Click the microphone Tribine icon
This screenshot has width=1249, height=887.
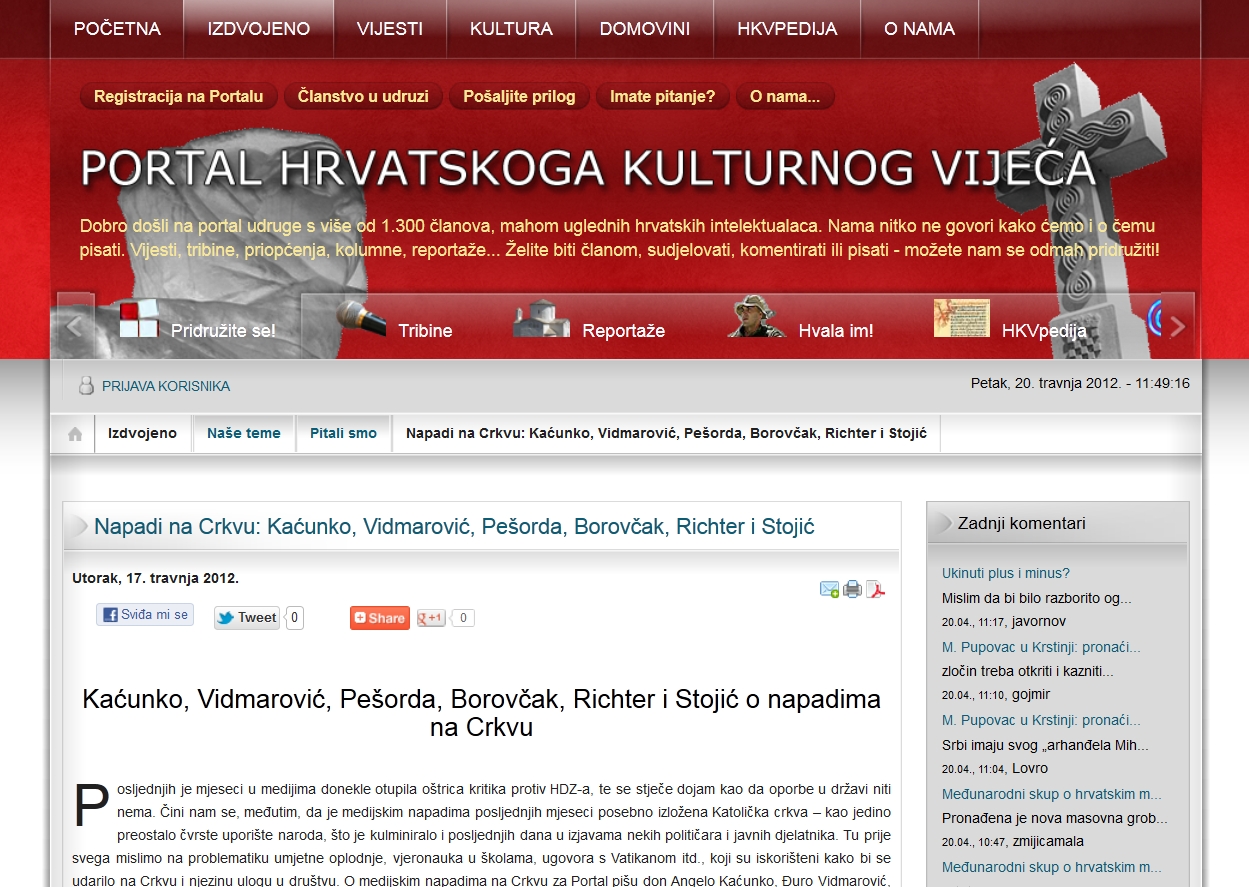[361, 319]
